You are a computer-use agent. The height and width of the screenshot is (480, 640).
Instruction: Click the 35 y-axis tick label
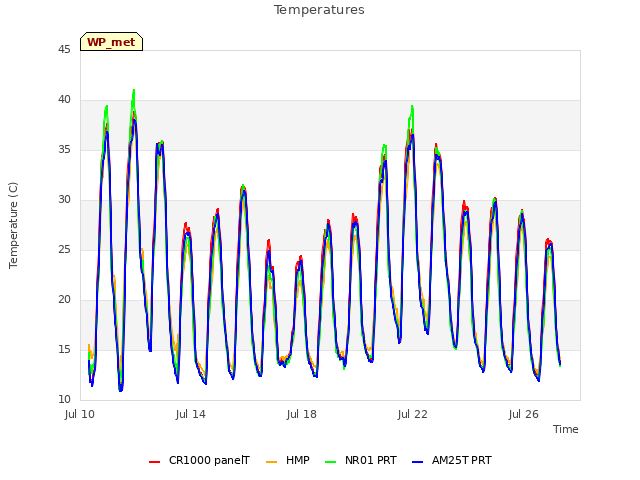[64, 150]
